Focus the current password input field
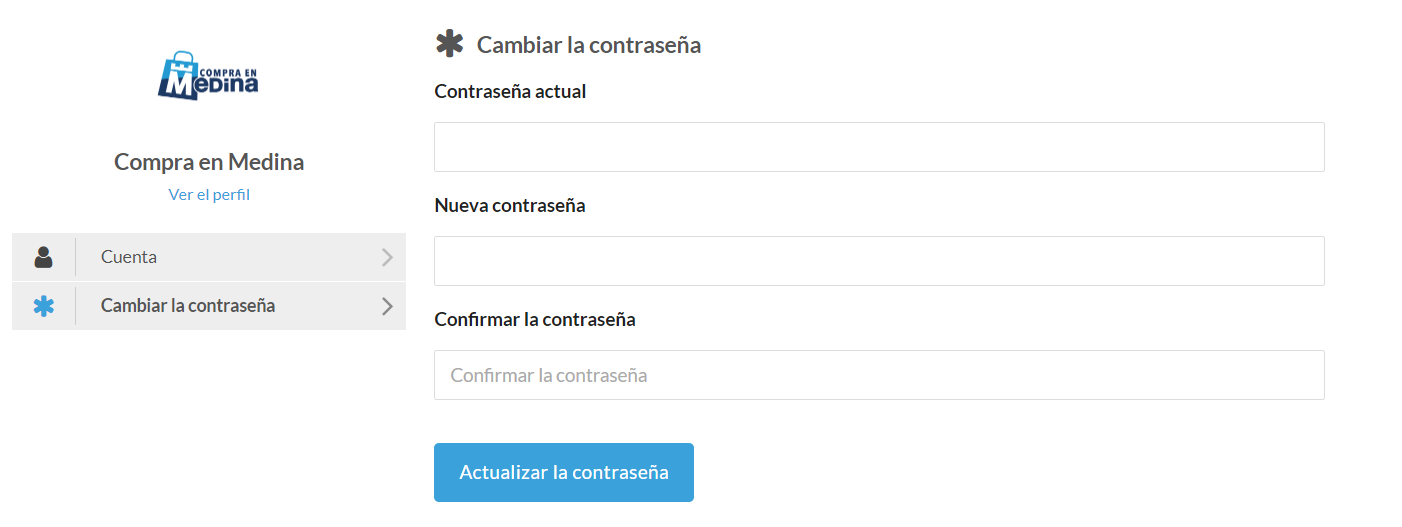Screen dimensions: 1402x527 click(879, 147)
